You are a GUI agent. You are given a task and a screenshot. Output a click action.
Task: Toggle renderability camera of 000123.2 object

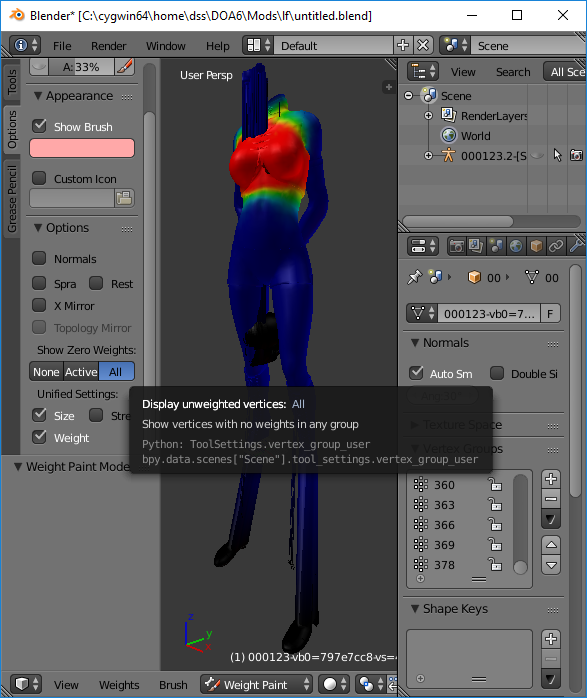(x=577, y=155)
